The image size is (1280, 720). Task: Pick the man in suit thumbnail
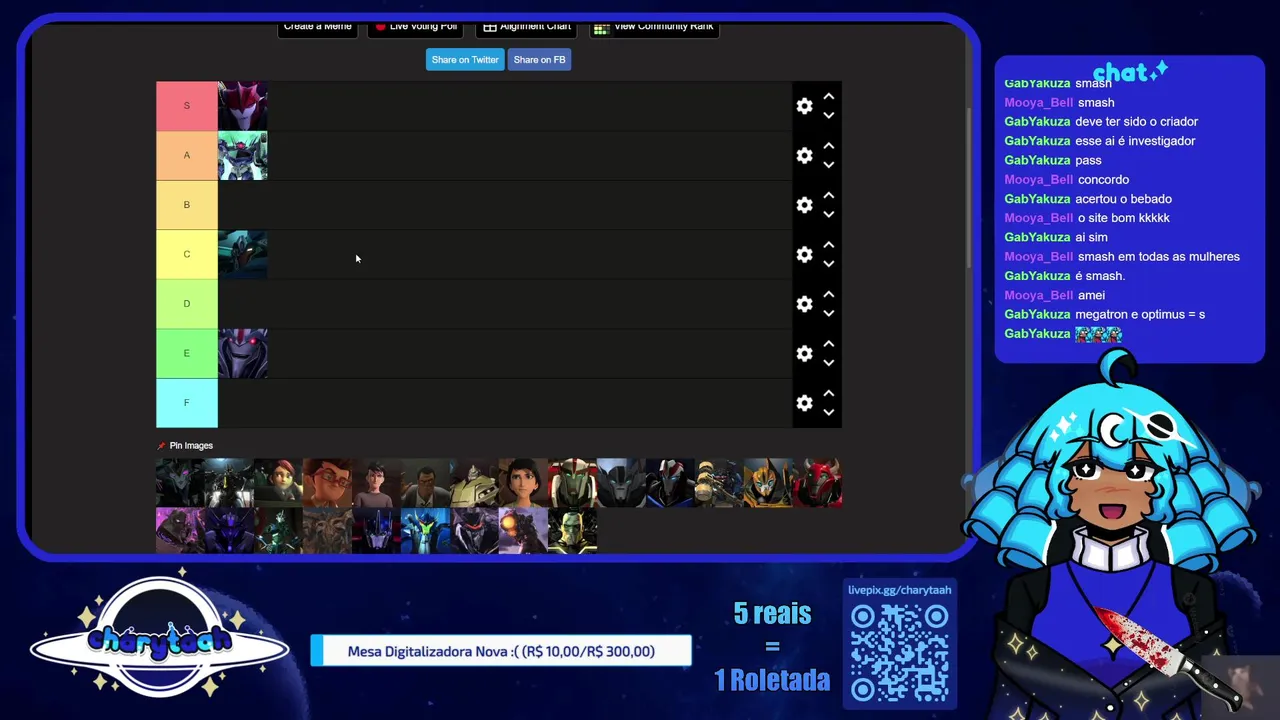click(425, 483)
